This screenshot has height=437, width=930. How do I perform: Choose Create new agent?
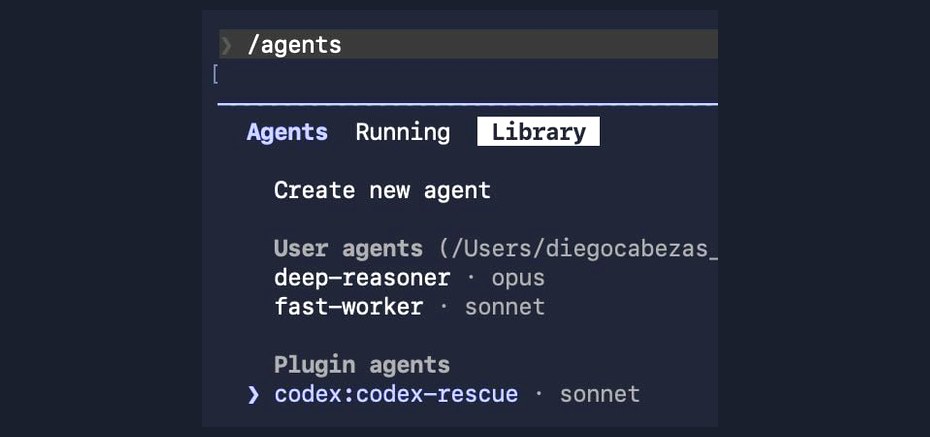(x=383, y=190)
